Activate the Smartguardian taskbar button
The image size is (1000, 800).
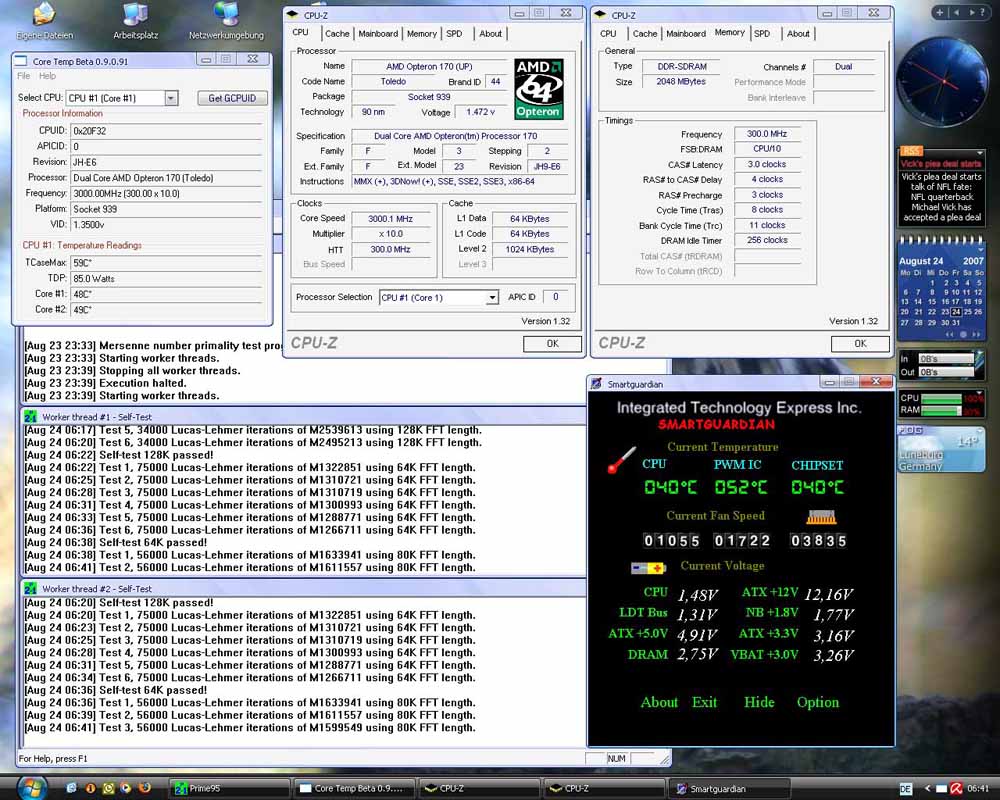[731, 789]
